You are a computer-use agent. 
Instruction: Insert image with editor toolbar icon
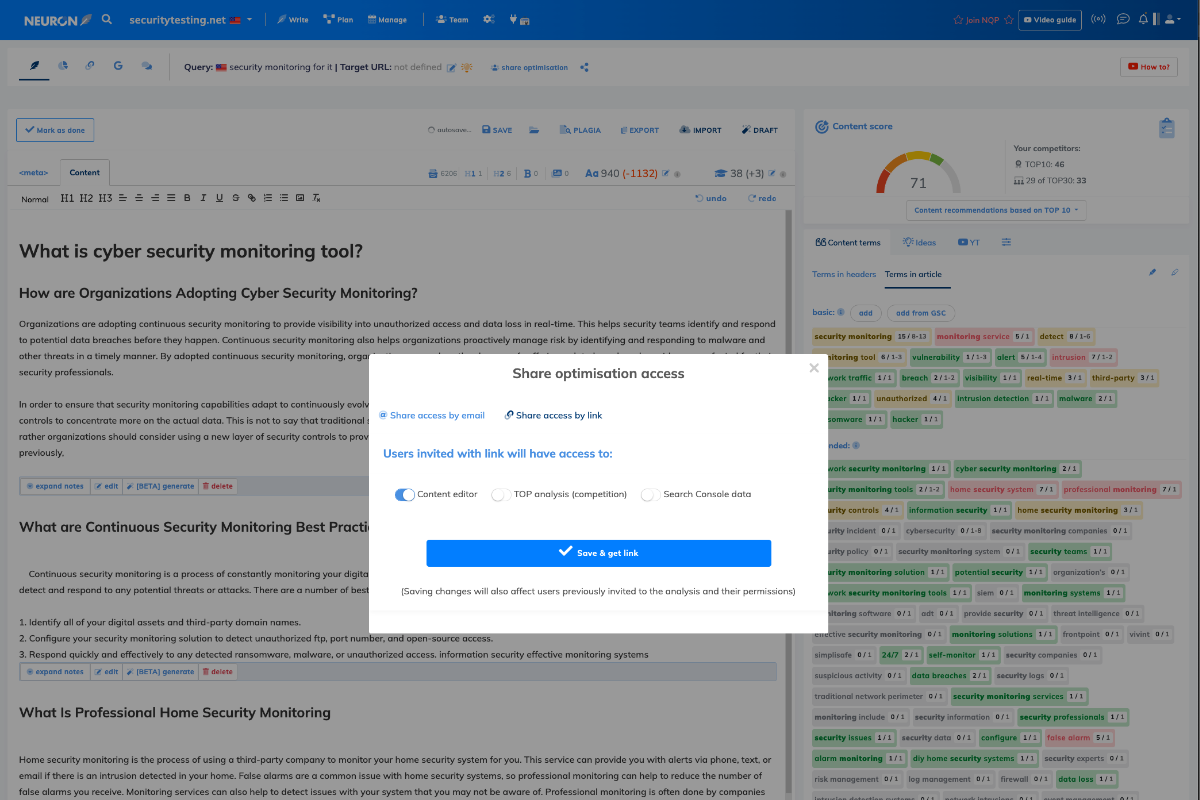[x=300, y=198]
